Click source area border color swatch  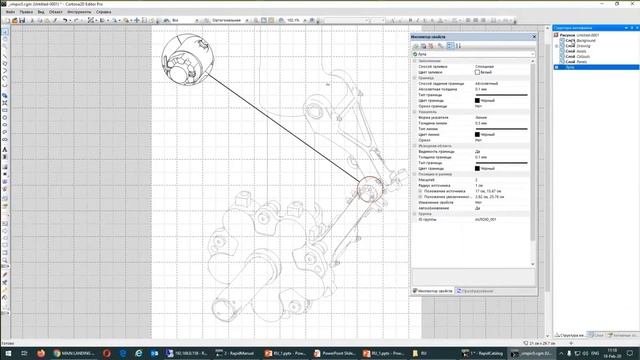click(477, 169)
